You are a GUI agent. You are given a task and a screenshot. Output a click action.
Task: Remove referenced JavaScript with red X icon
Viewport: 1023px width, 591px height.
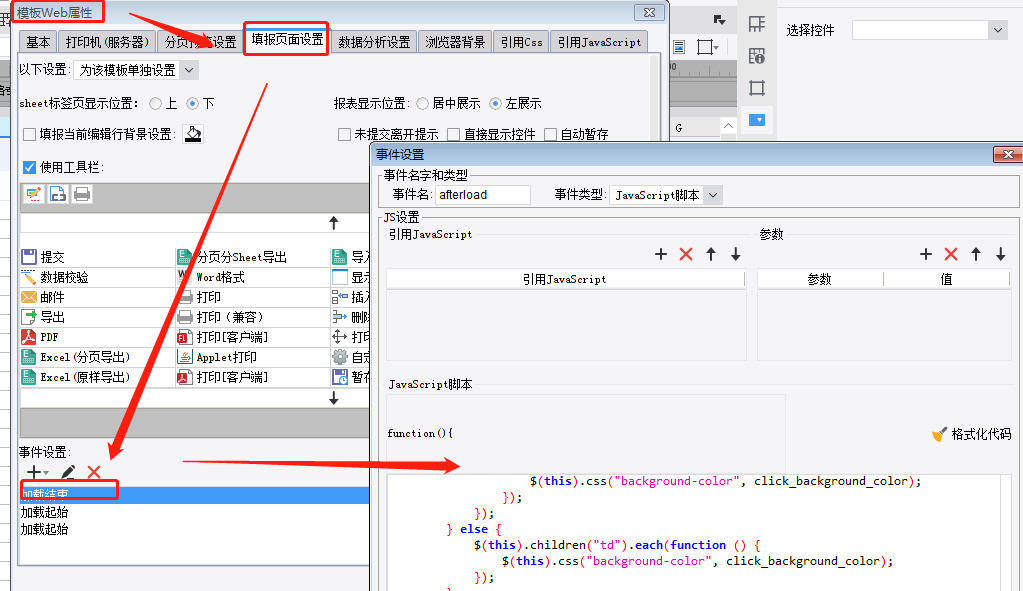686,254
